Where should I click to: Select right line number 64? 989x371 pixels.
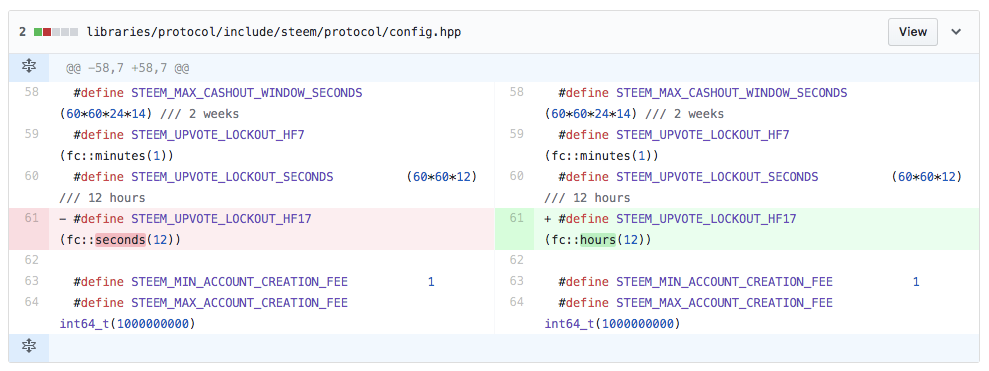click(517, 302)
